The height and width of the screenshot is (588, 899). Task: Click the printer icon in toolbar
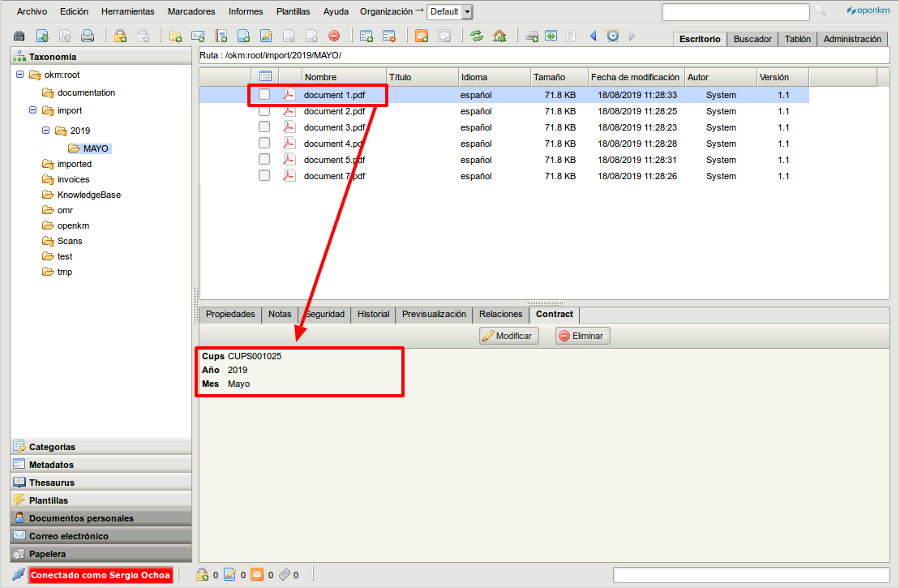click(x=88, y=36)
